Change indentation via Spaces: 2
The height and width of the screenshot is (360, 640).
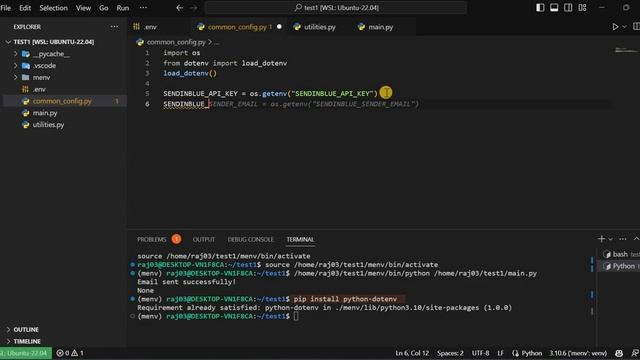coord(450,353)
